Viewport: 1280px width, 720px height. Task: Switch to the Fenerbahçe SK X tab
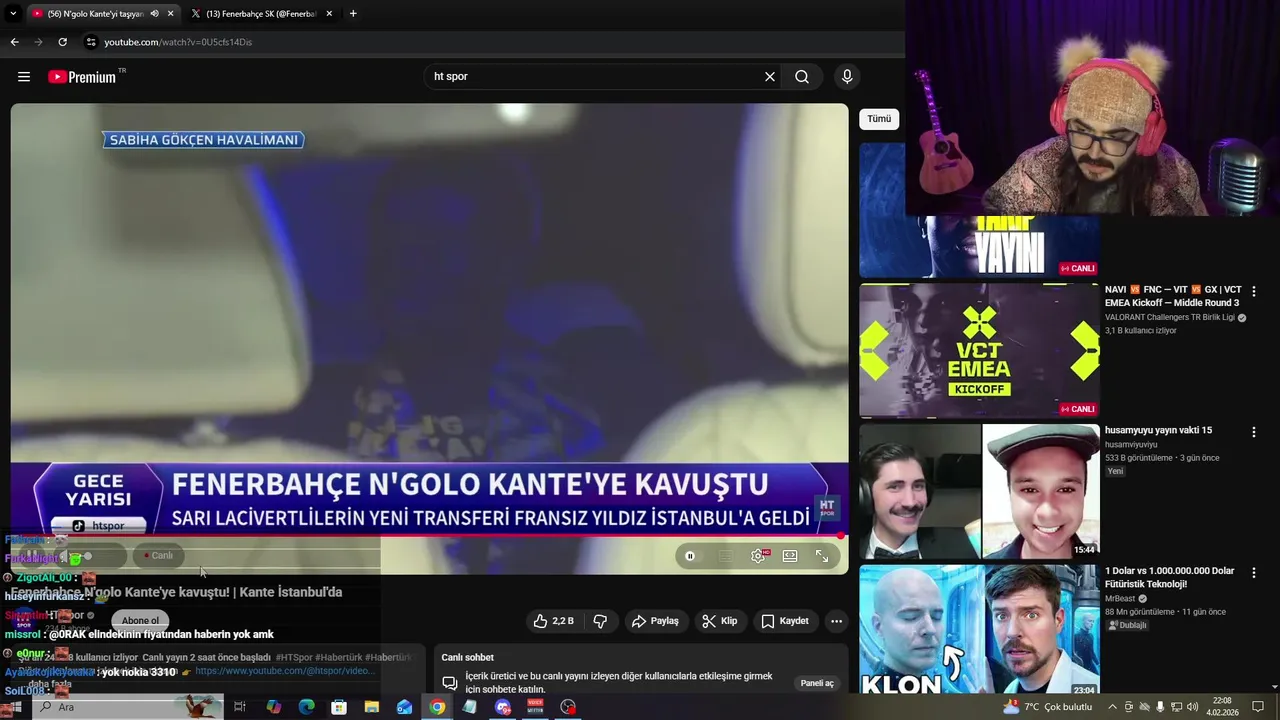point(262,14)
